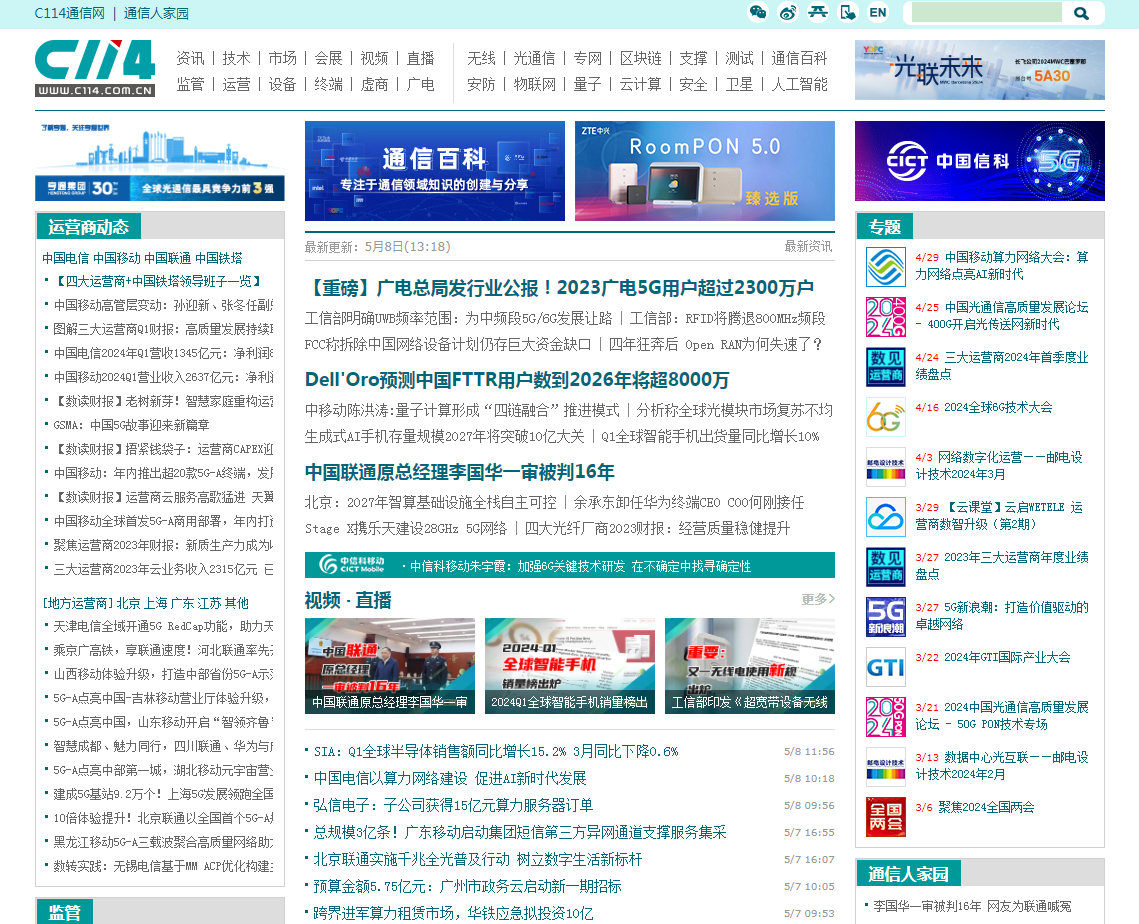Open the 2024 50G PON forum icon
The image size is (1139, 924).
(885, 717)
